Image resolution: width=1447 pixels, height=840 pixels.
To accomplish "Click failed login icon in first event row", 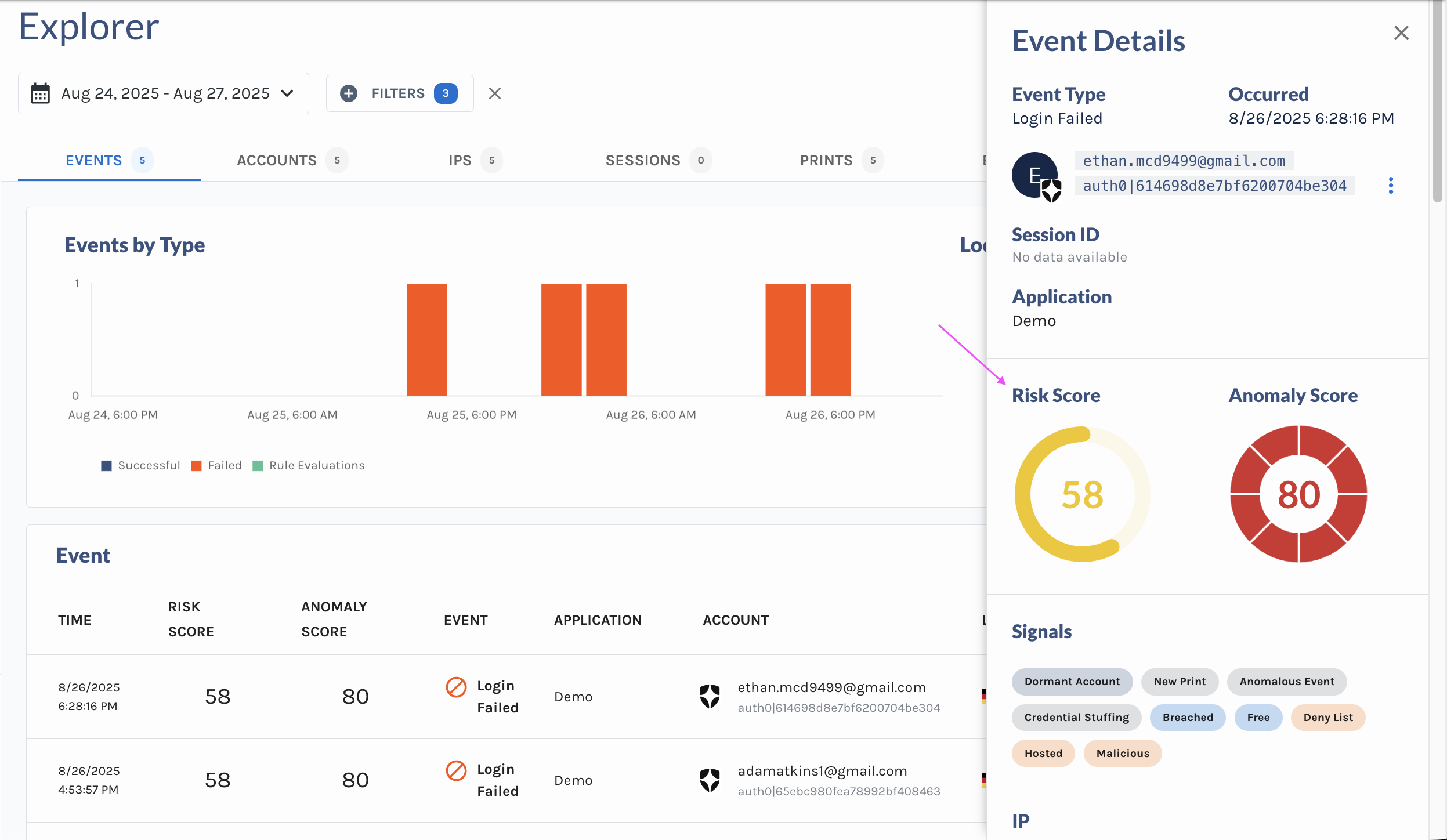I will click(456, 687).
